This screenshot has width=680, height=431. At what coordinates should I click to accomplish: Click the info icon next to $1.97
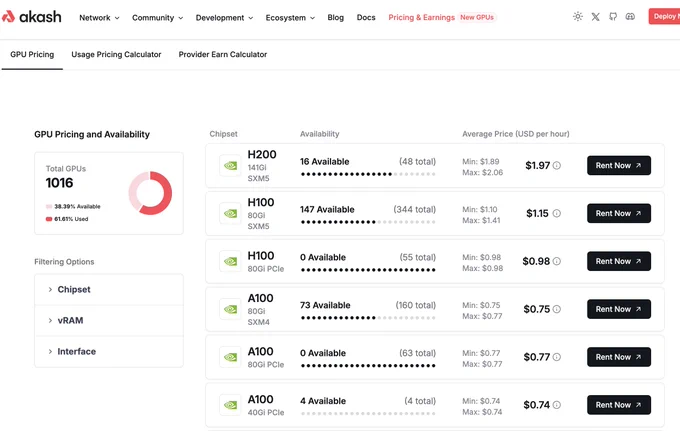(557, 165)
